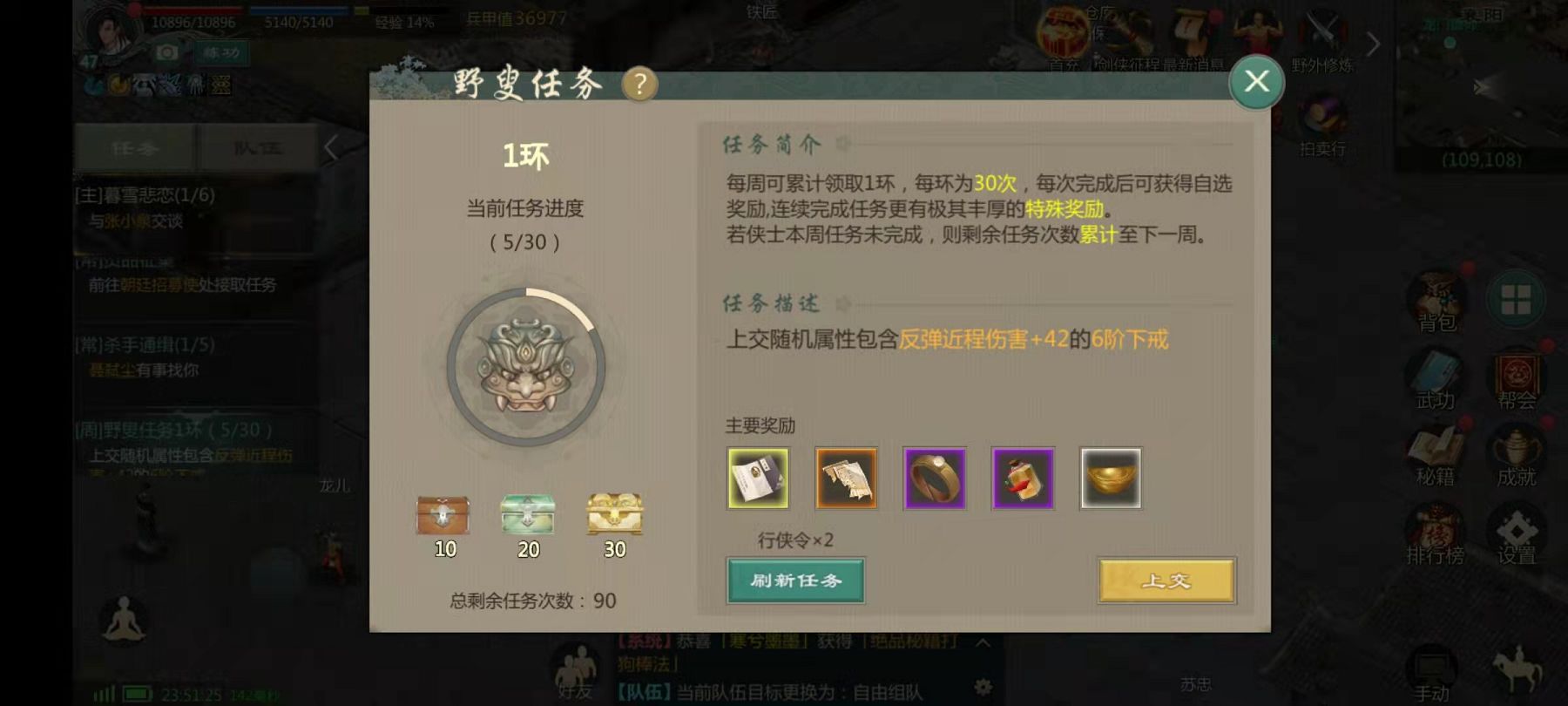Screen dimensions: 1568x706
Task: Expand the top icon bar arrow
Action: (1373, 43)
